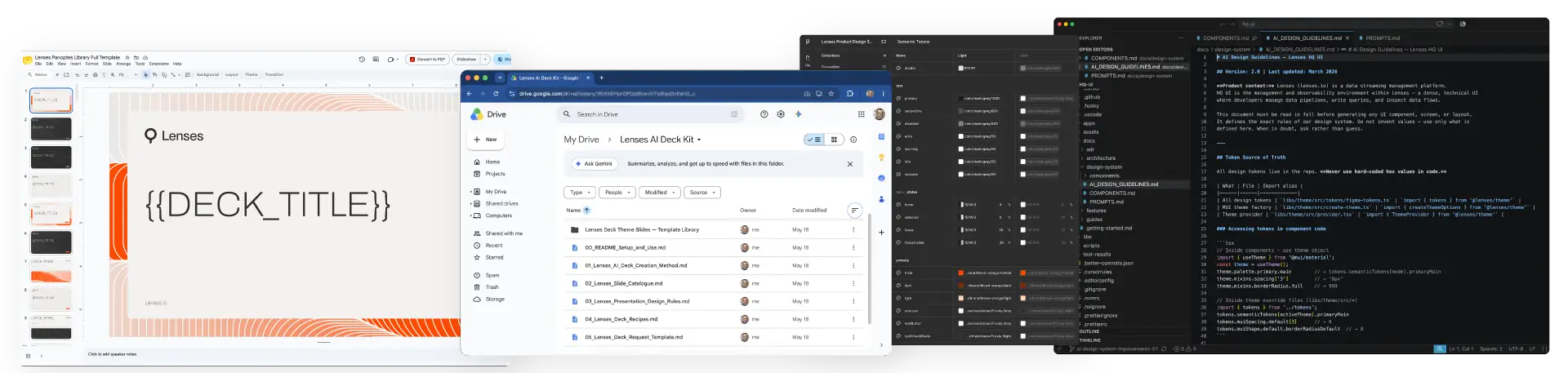The width and height of the screenshot is (1568, 373).
Task: Open the Type filter dropdown in Drive
Action: point(579,193)
